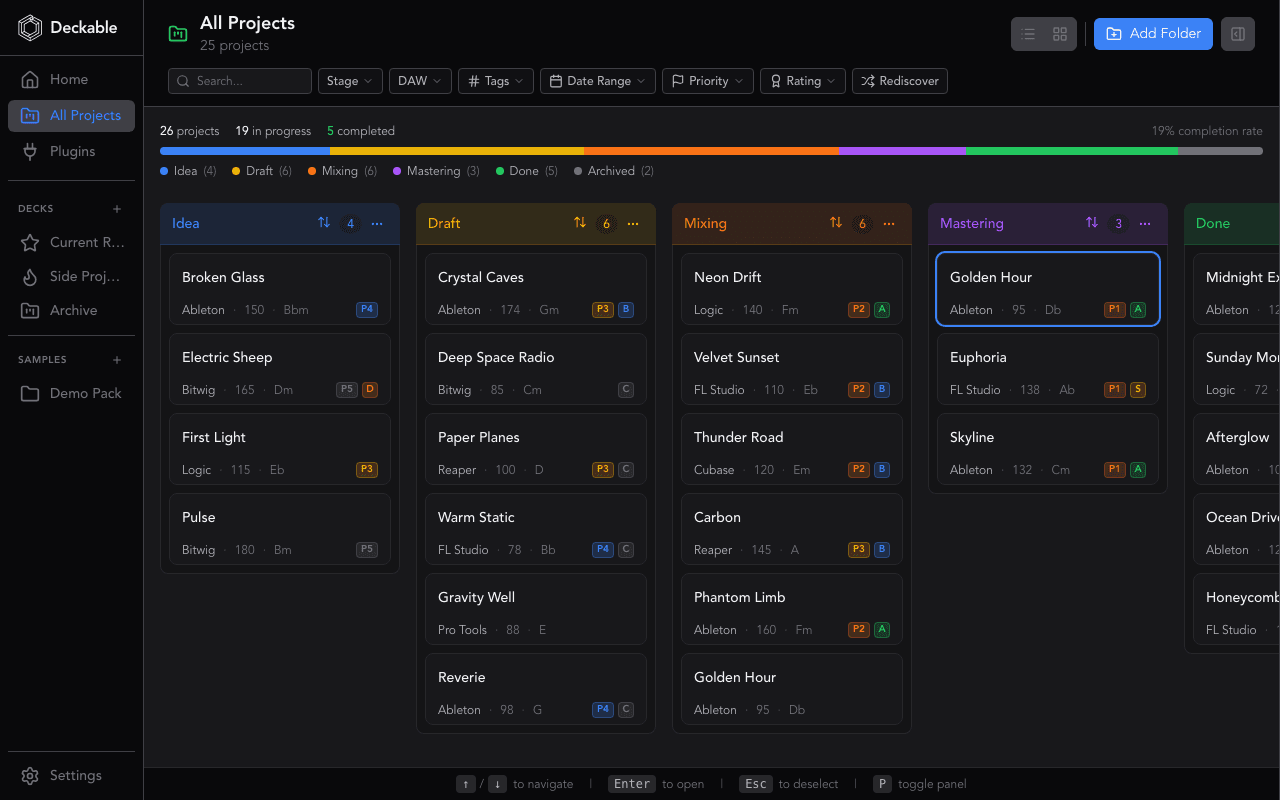Click the Deckable logo icon

[30, 28]
